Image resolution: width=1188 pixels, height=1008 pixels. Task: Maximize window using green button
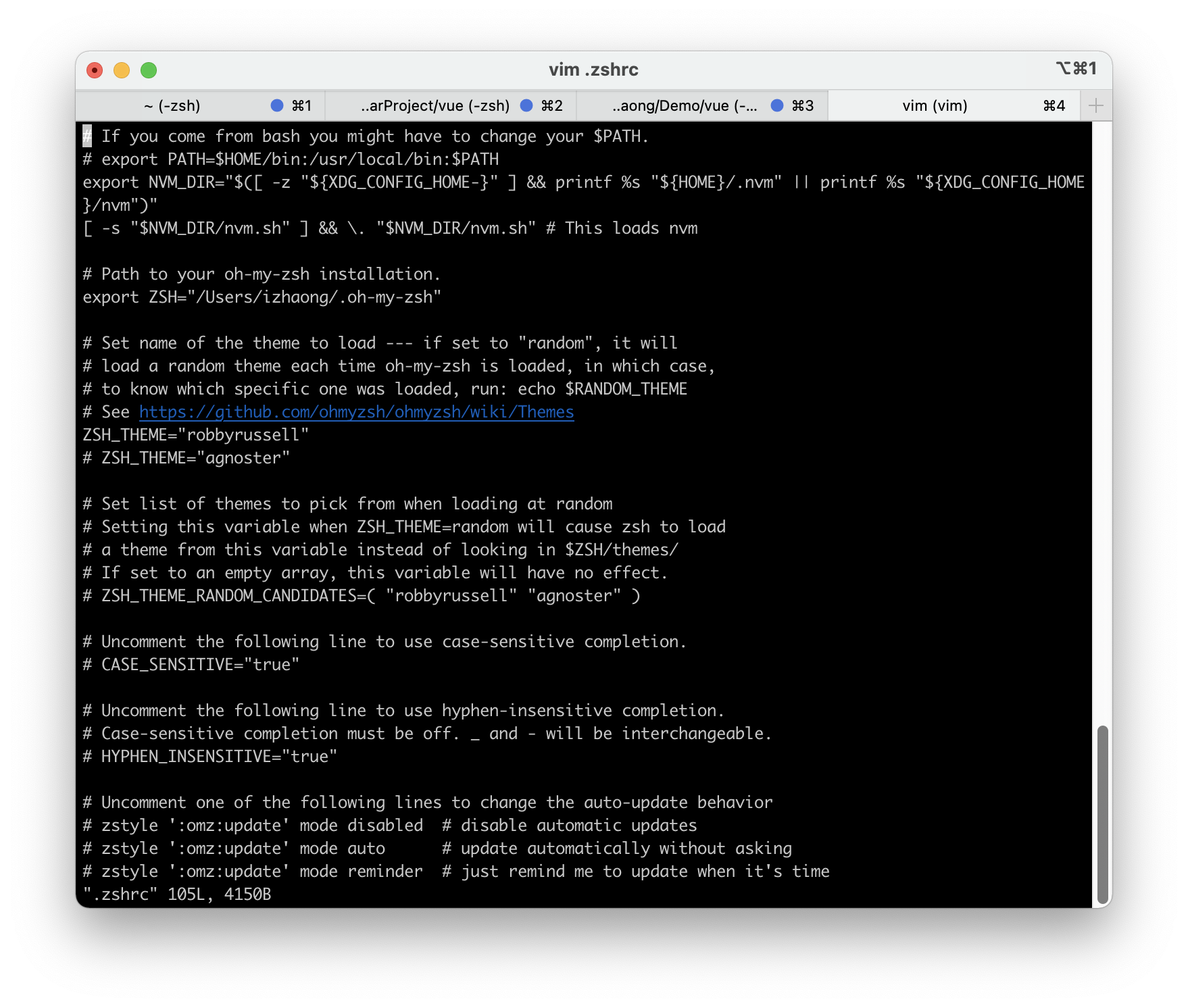(x=149, y=70)
